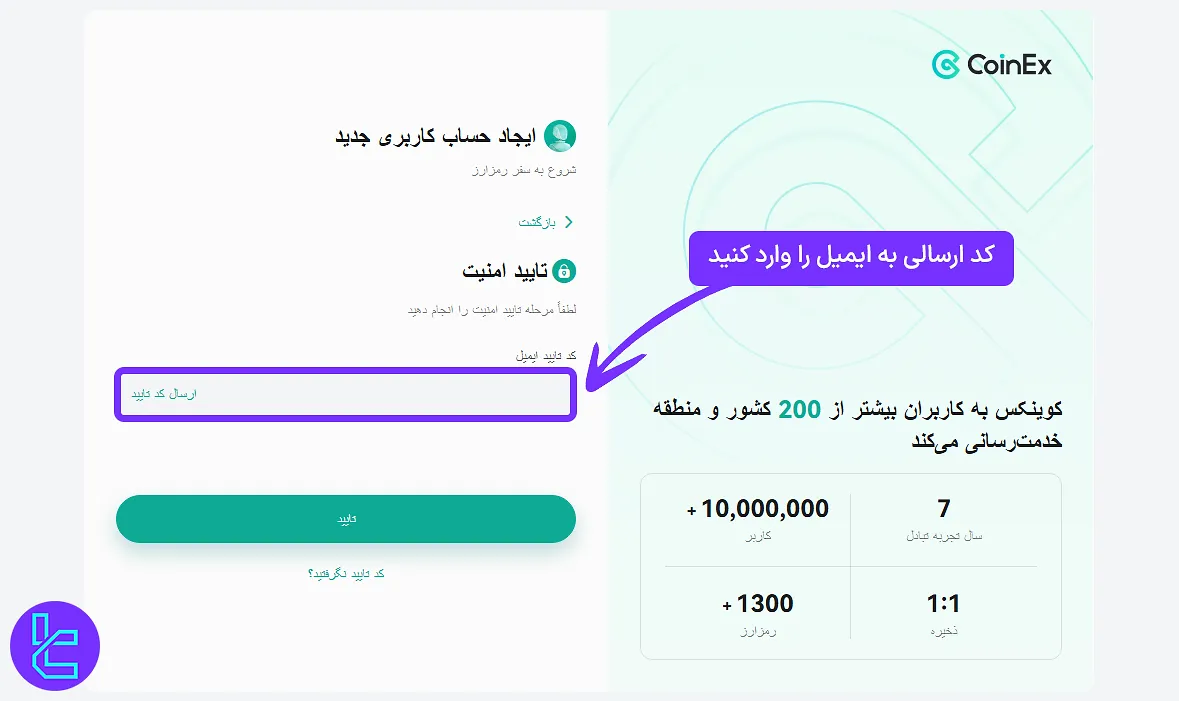Click the purple tooltip banner about the email code
Screen dimensions: 1179x701
pyautogui.click(x=851, y=258)
